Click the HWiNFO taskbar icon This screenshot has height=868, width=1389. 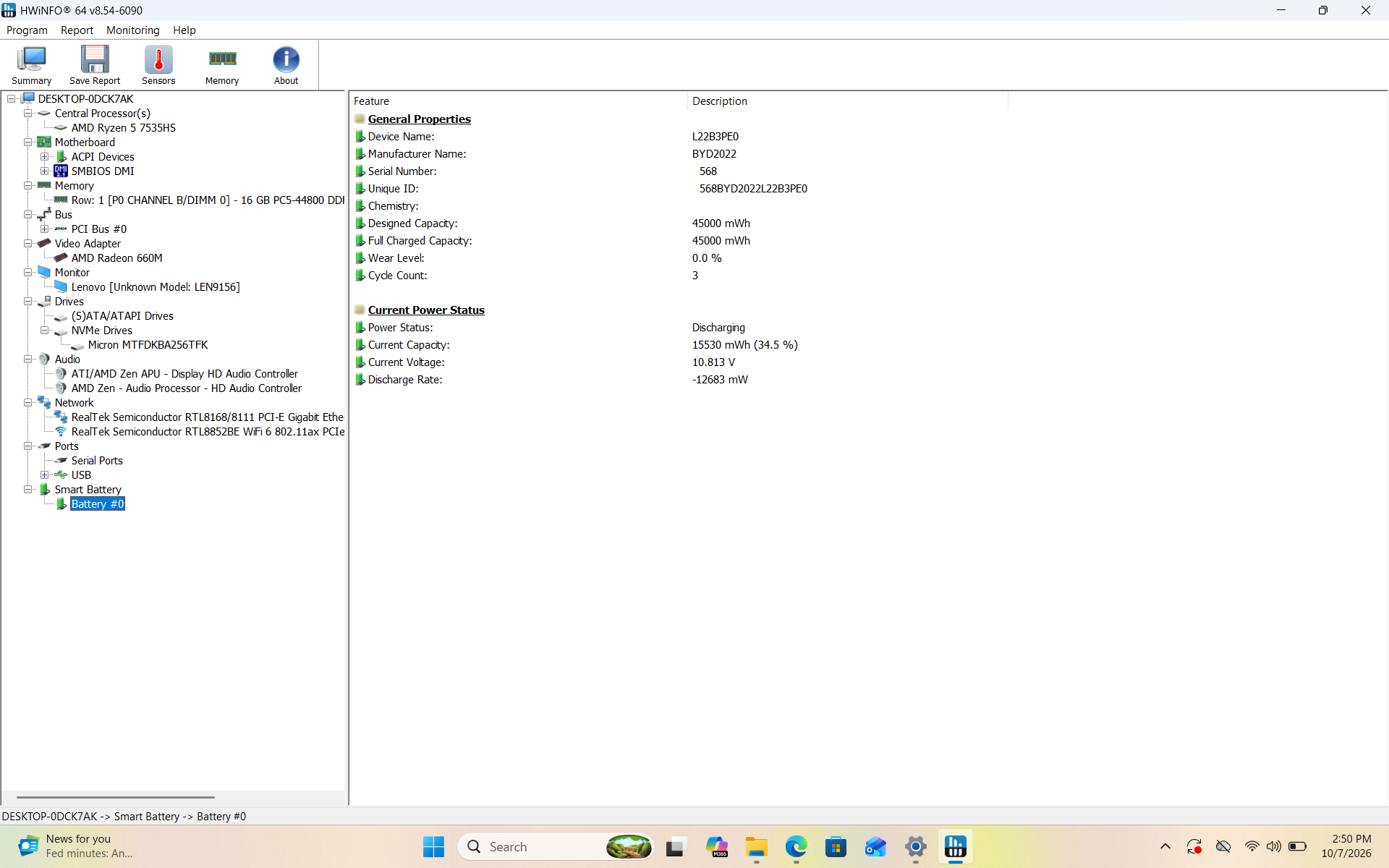tap(956, 846)
